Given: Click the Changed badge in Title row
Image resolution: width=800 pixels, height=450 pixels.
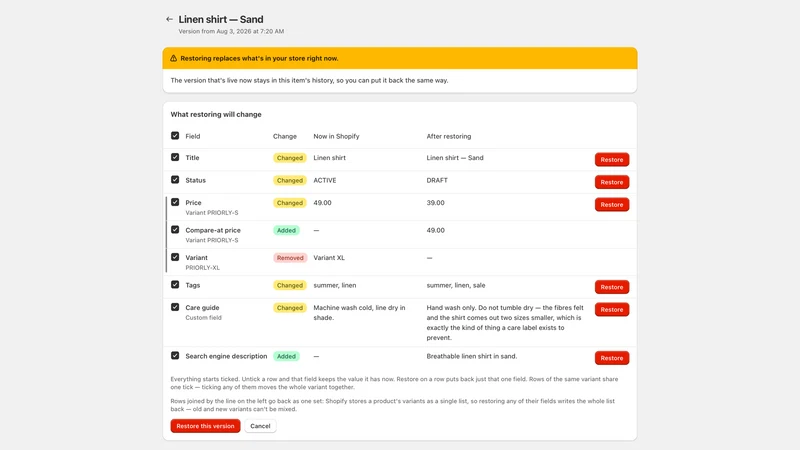Looking at the screenshot, I should click(x=290, y=158).
